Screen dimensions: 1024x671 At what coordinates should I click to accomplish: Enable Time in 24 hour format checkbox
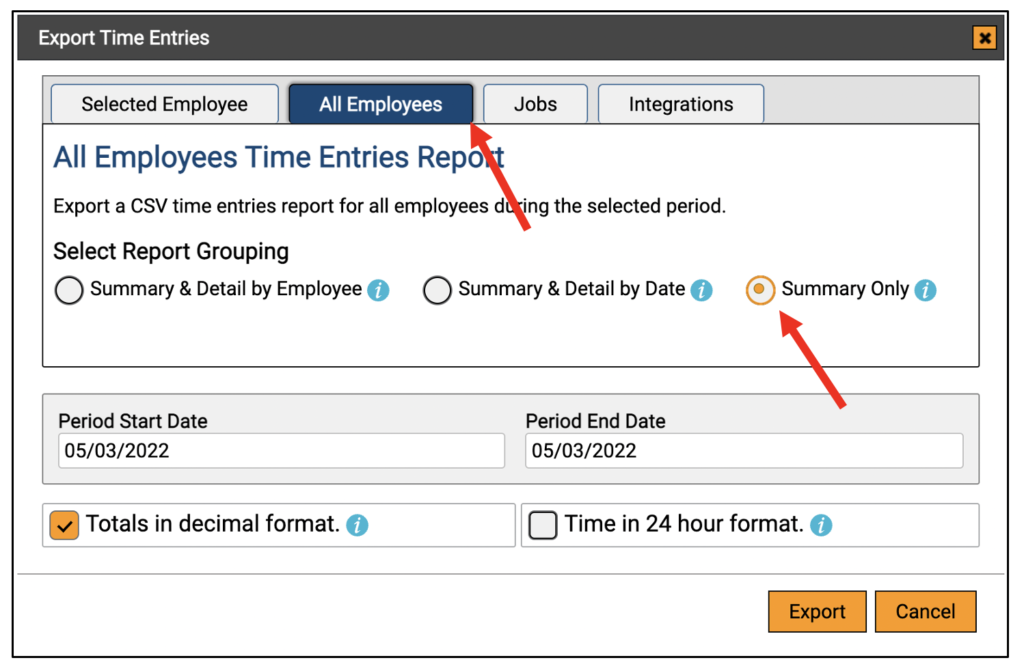pyautogui.click(x=543, y=525)
